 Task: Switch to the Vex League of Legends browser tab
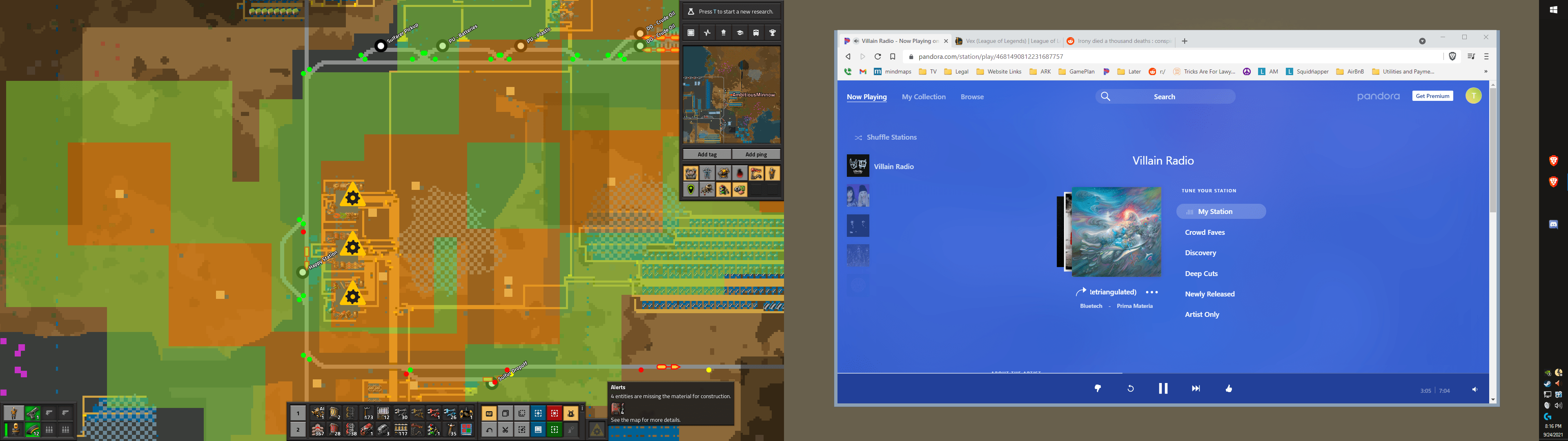coord(1007,41)
